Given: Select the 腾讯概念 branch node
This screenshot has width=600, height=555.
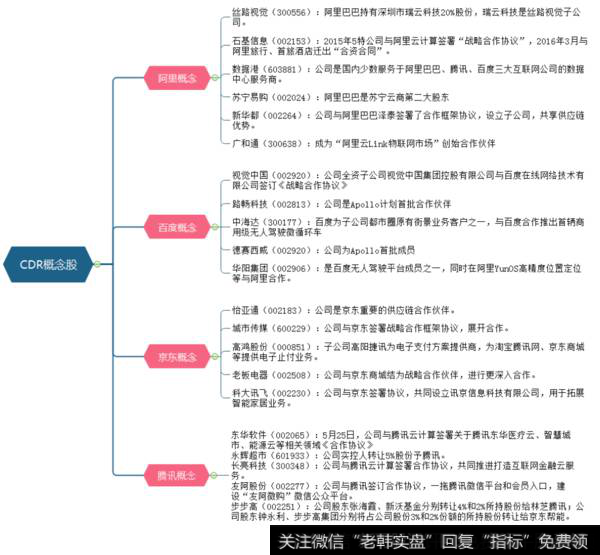Looking at the screenshot, I should coord(171,474).
